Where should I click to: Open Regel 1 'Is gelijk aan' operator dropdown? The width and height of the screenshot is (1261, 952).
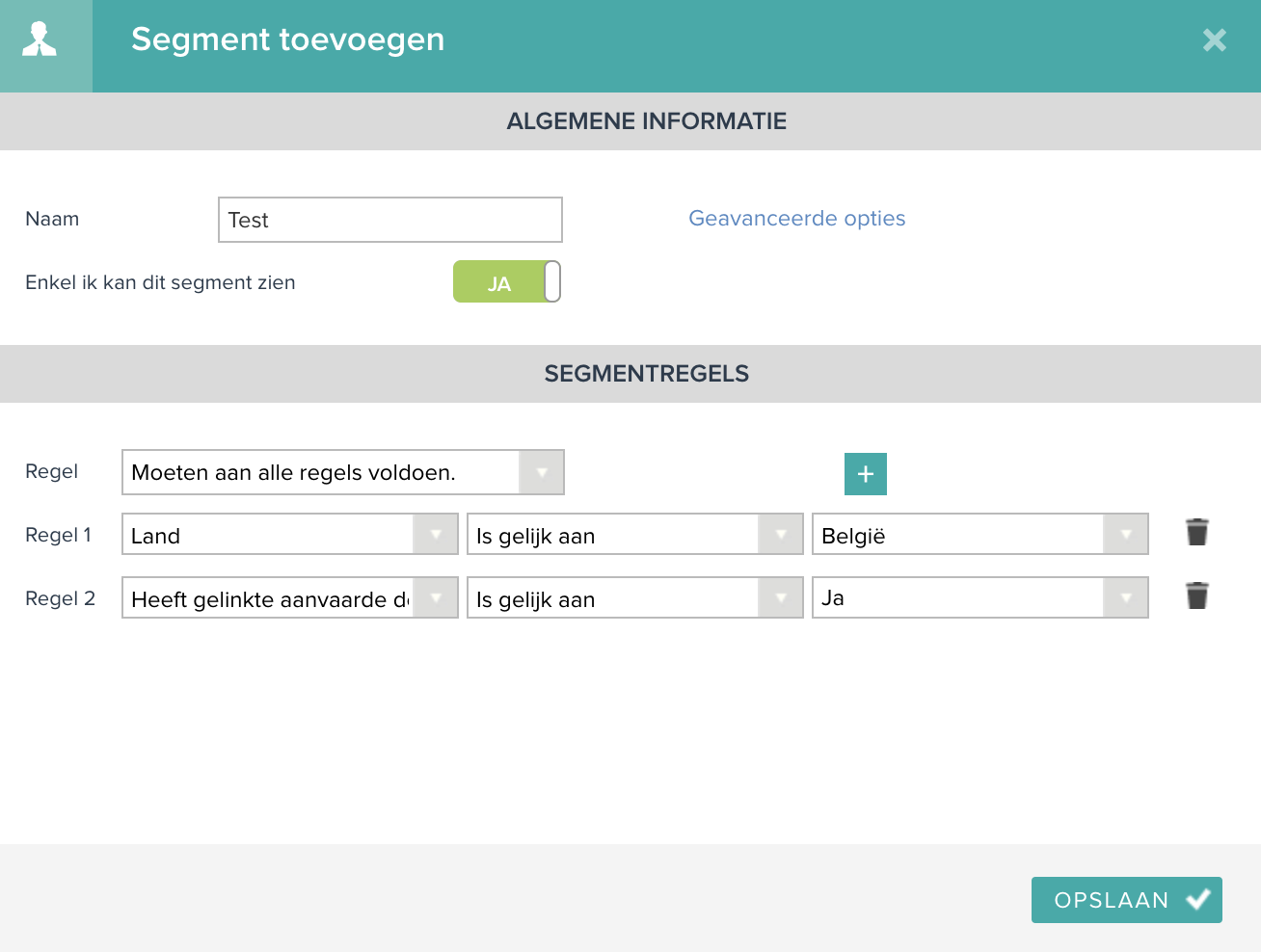(x=635, y=535)
